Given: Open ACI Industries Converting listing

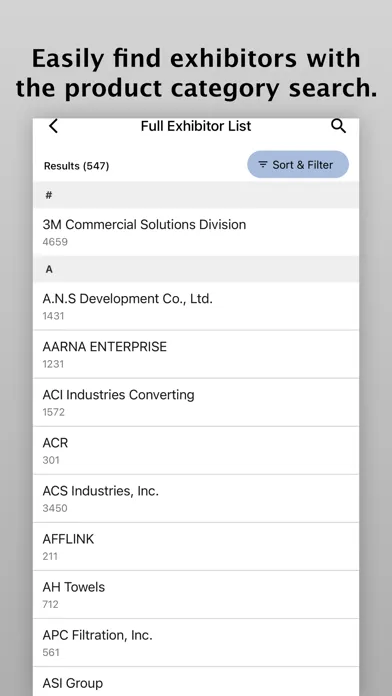Looking at the screenshot, I should [x=196, y=403].
